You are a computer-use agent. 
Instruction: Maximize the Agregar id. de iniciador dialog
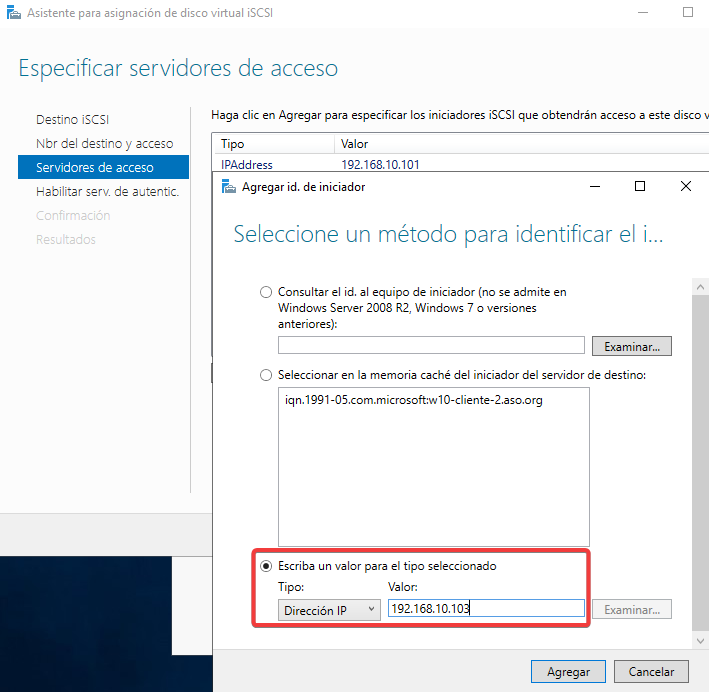(640, 186)
